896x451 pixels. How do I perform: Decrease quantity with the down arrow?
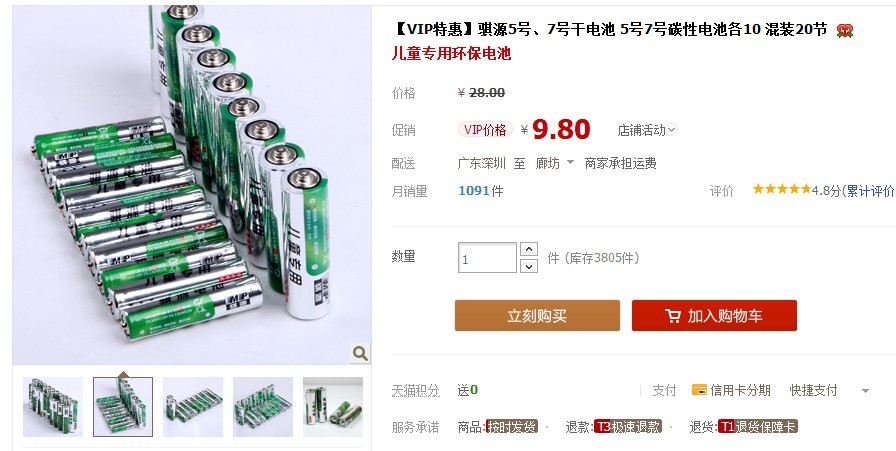click(x=529, y=266)
